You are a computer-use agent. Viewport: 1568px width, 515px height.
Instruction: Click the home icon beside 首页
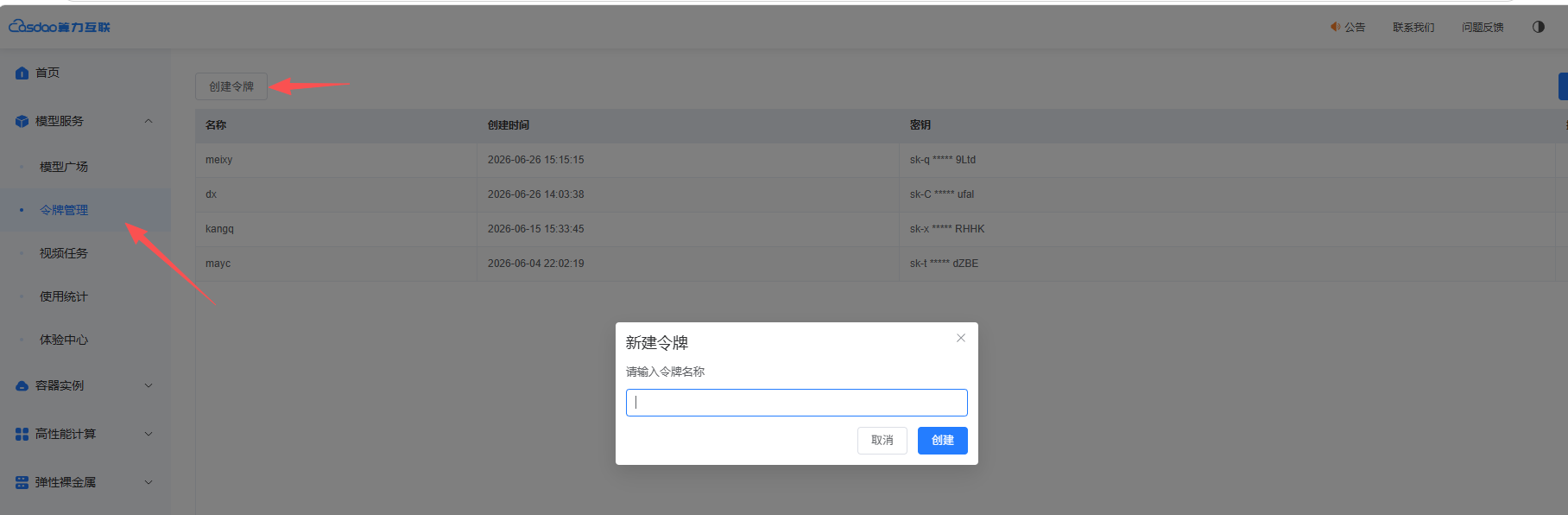22,73
